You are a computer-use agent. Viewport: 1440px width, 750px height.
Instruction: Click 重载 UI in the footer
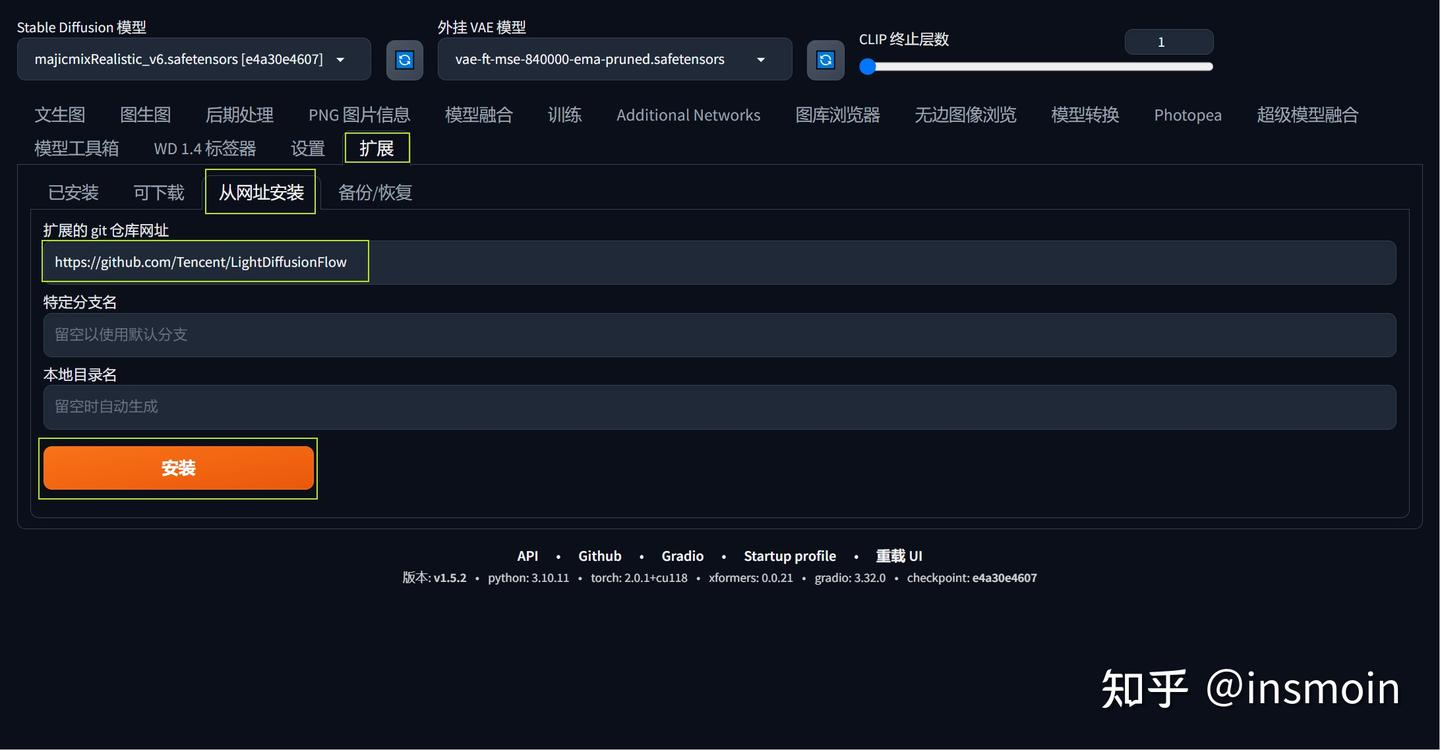[x=898, y=556]
